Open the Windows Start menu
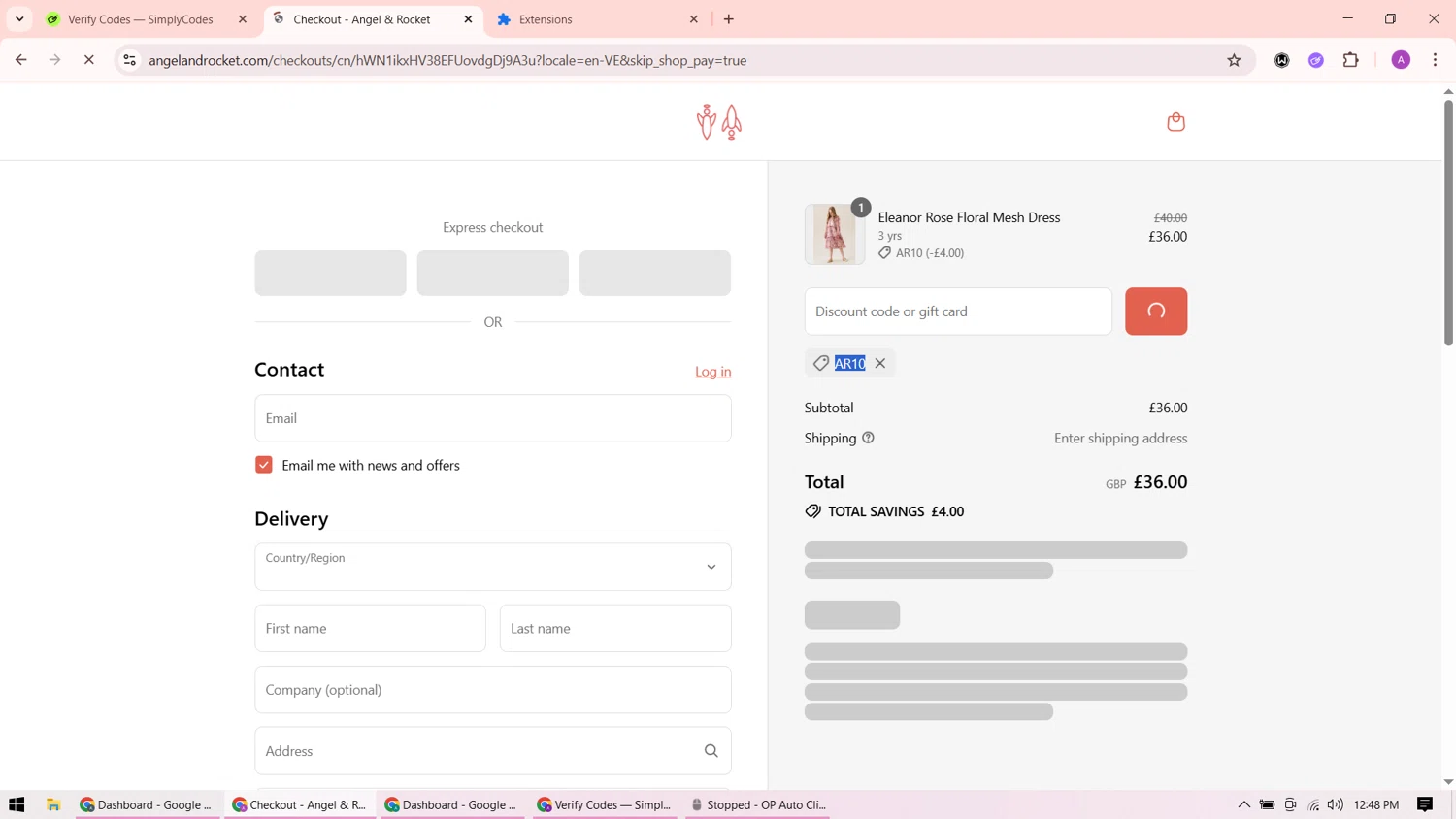Image resolution: width=1456 pixels, height=819 pixels. coord(17,804)
